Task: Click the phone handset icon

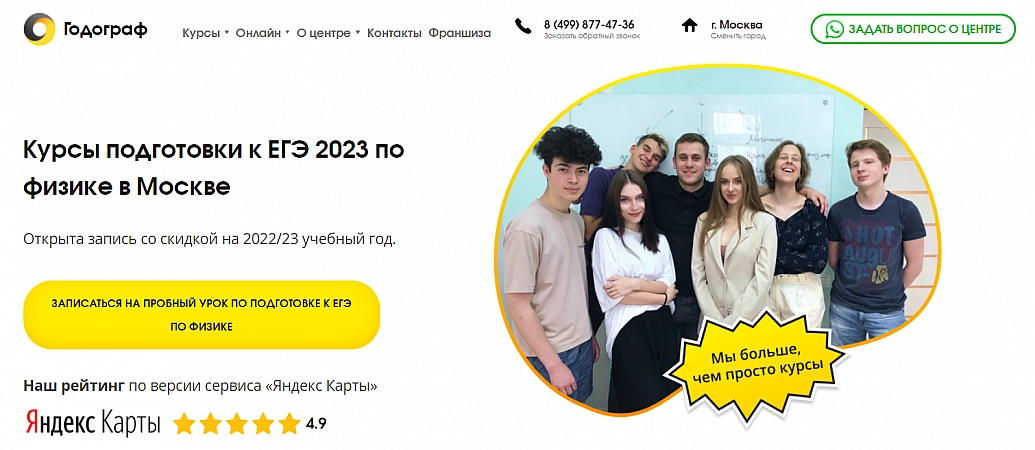Action: pos(523,26)
